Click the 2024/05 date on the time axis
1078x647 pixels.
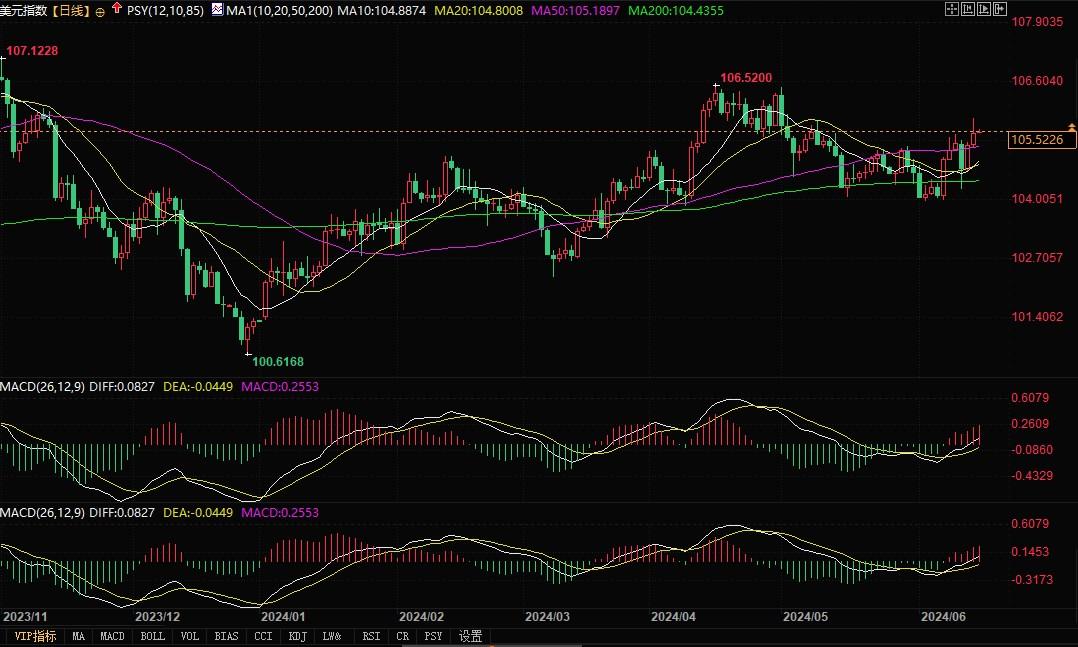tap(806, 617)
